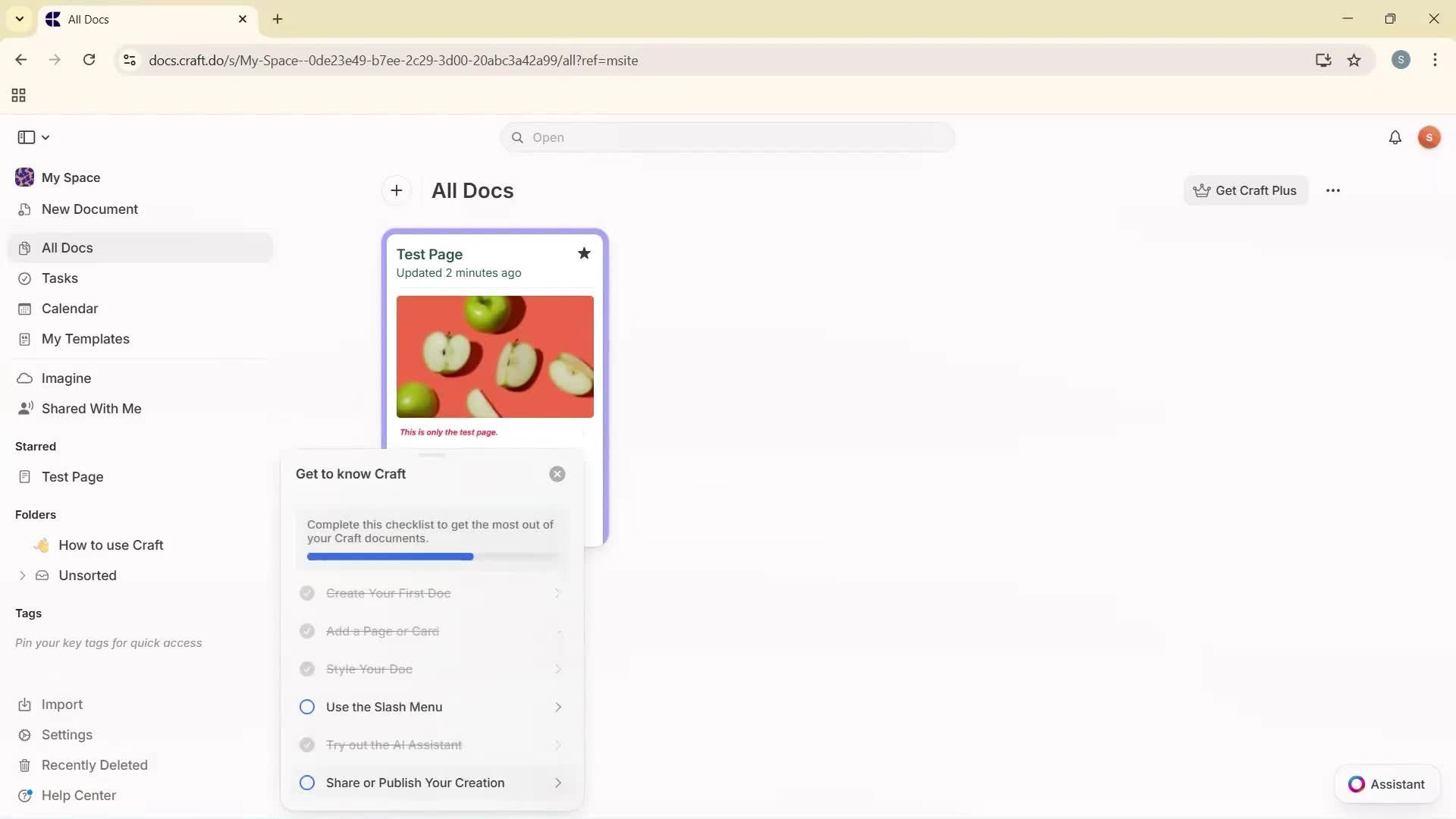Expand the Style Your Doc checklist item

(557, 669)
